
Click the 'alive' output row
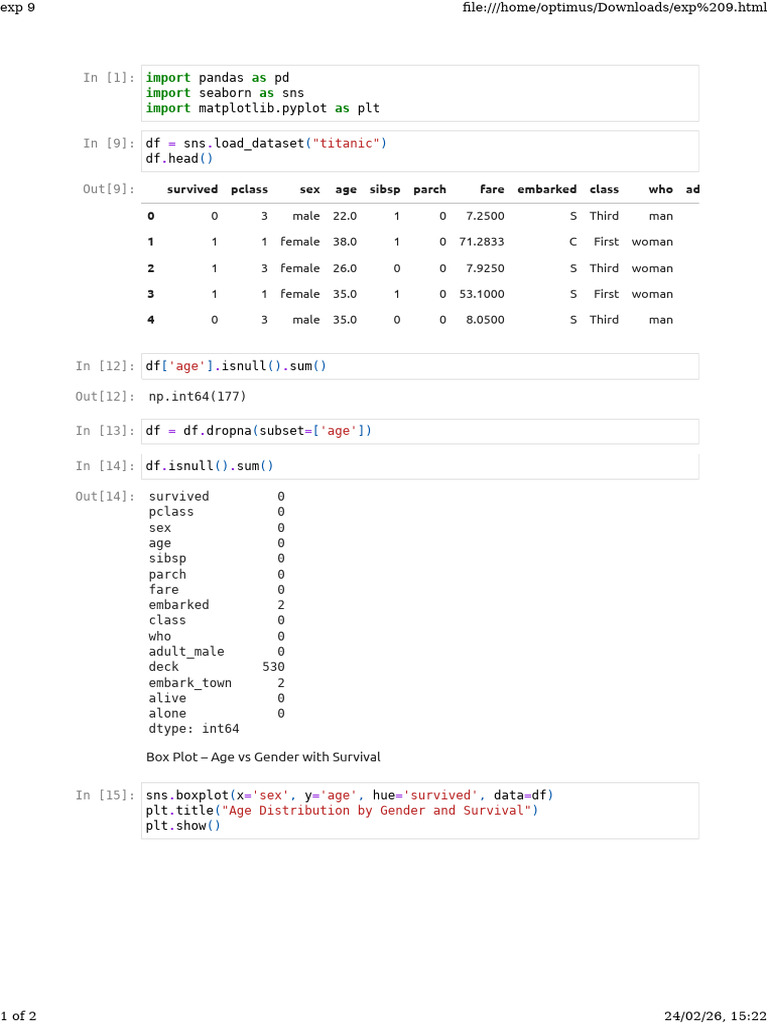217,698
